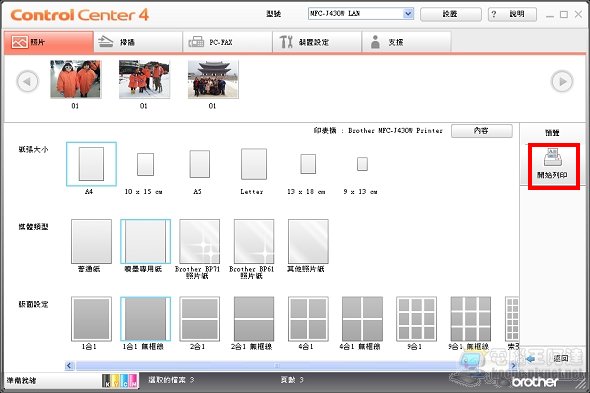The image size is (590, 393).
Task: Switch to the PC-FAX tab
Action: (227, 42)
